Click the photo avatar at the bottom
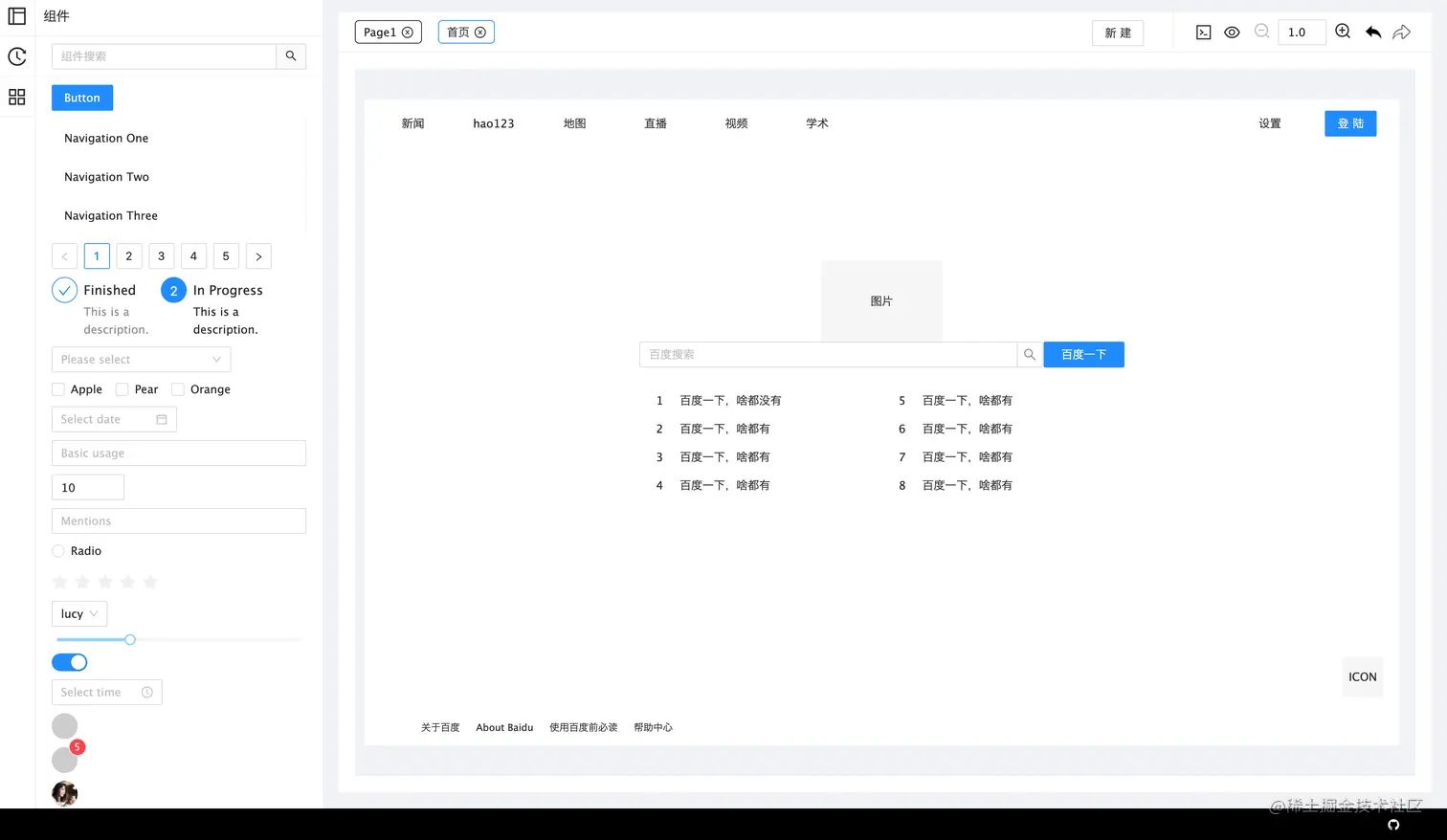The width and height of the screenshot is (1447, 840). click(x=64, y=793)
